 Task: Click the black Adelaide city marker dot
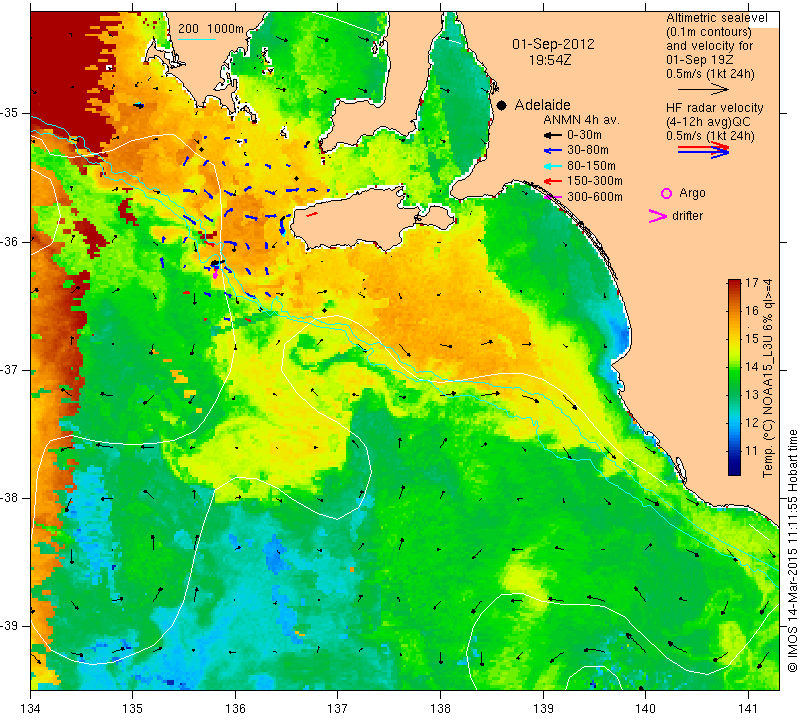tap(502, 105)
